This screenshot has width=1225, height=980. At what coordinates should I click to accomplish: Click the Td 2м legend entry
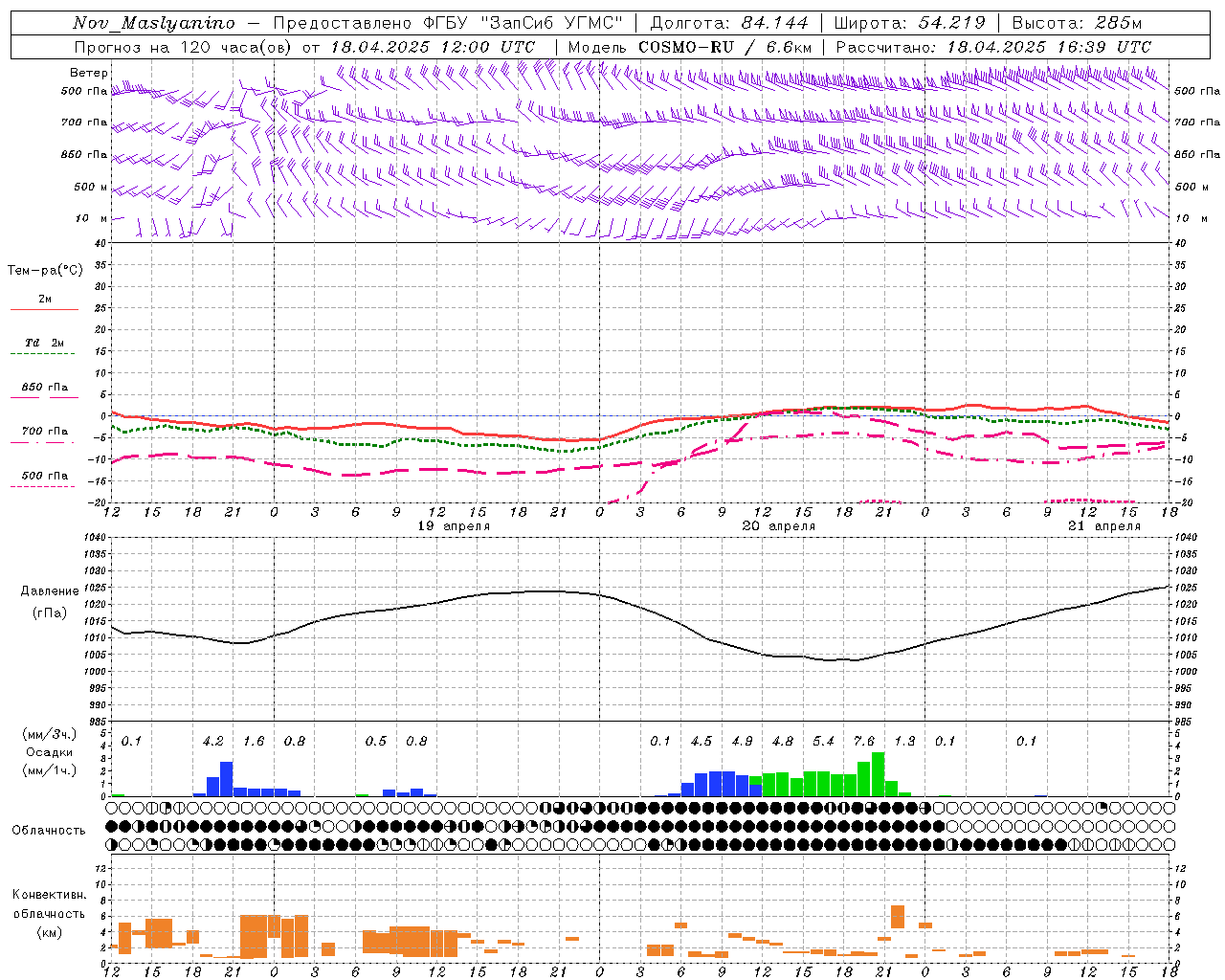pyautogui.click(x=45, y=343)
